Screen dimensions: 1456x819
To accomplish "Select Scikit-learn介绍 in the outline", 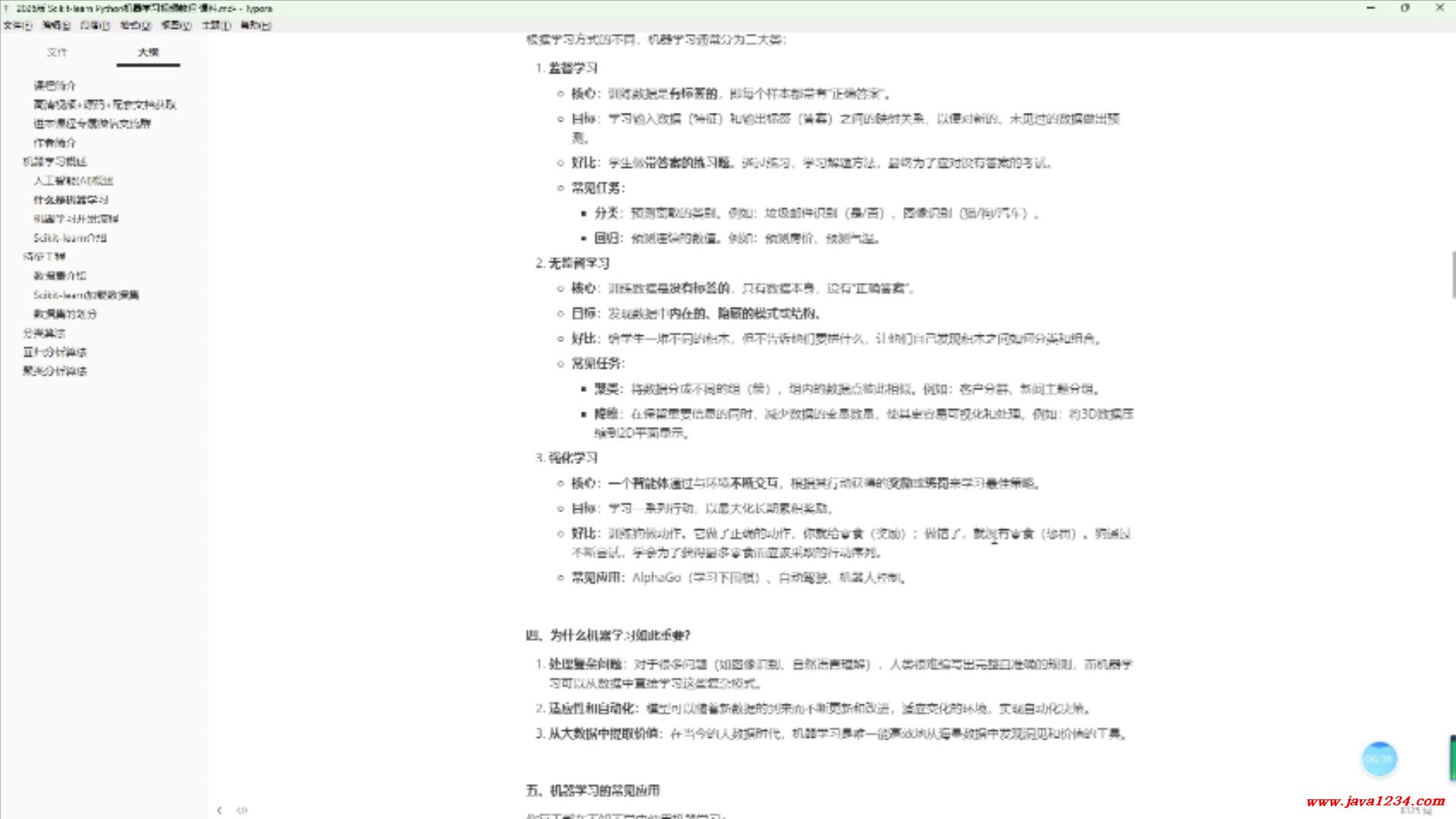I will [70, 237].
